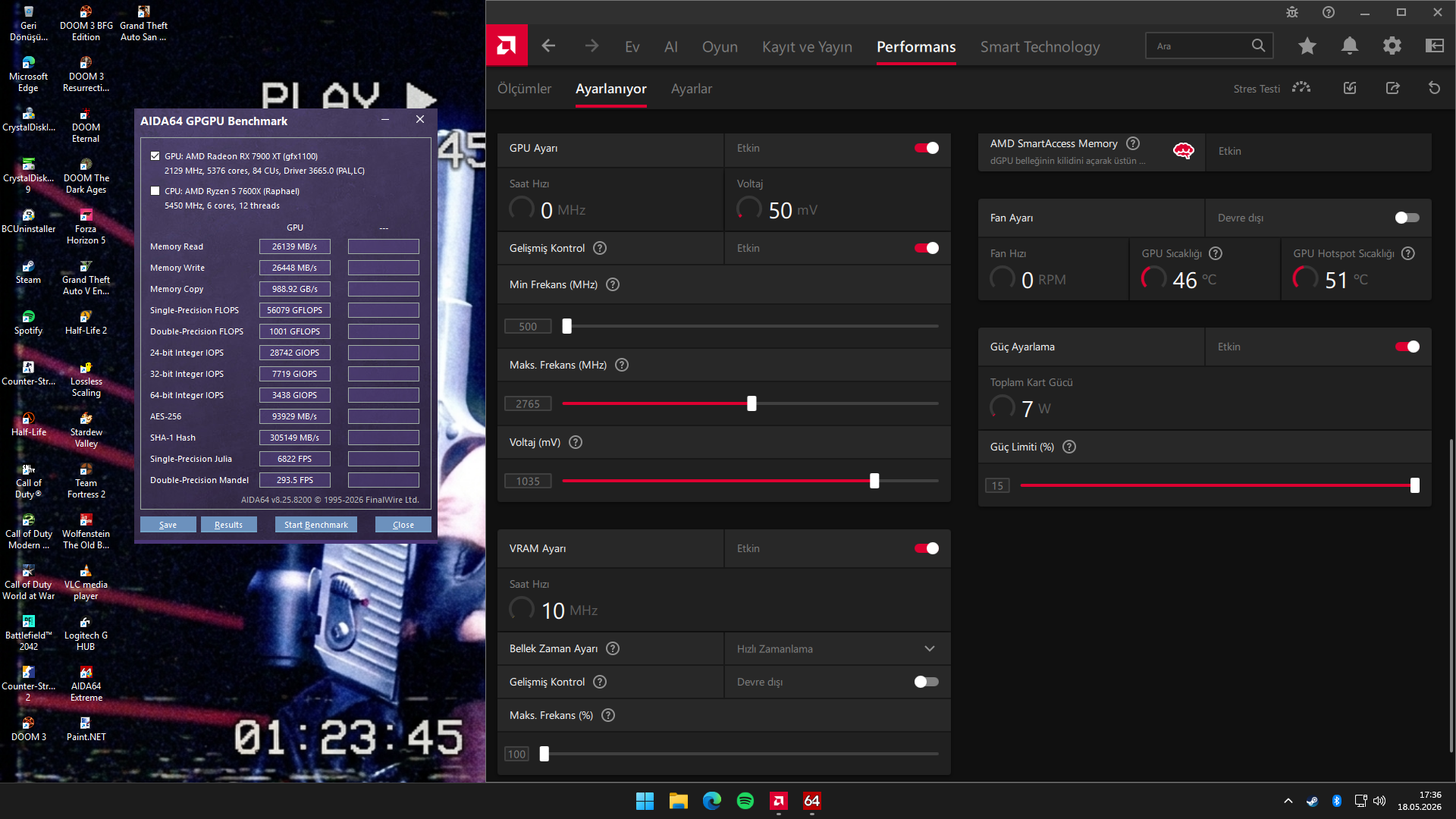
Task: Open Smart Technology tab
Action: pyautogui.click(x=1040, y=46)
